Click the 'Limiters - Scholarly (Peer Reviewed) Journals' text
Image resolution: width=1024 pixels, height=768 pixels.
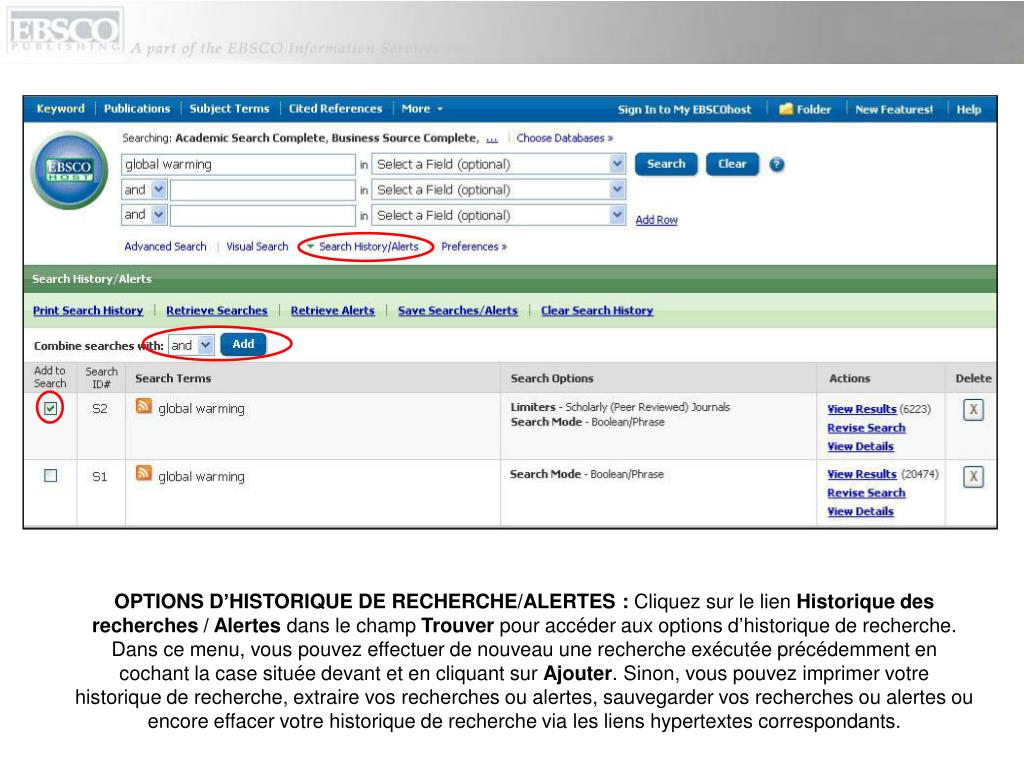(x=620, y=407)
